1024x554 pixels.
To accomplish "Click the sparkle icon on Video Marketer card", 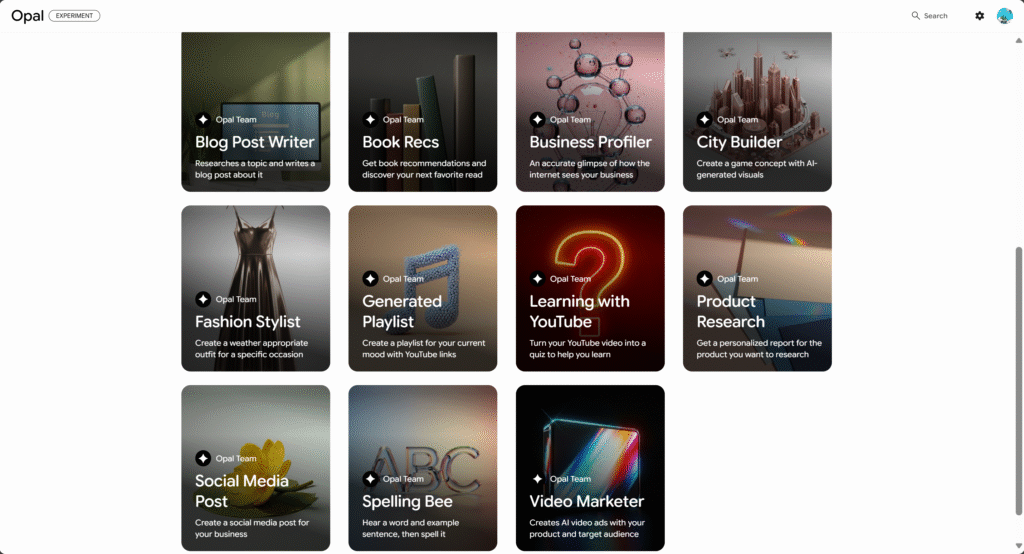I will click(x=537, y=479).
